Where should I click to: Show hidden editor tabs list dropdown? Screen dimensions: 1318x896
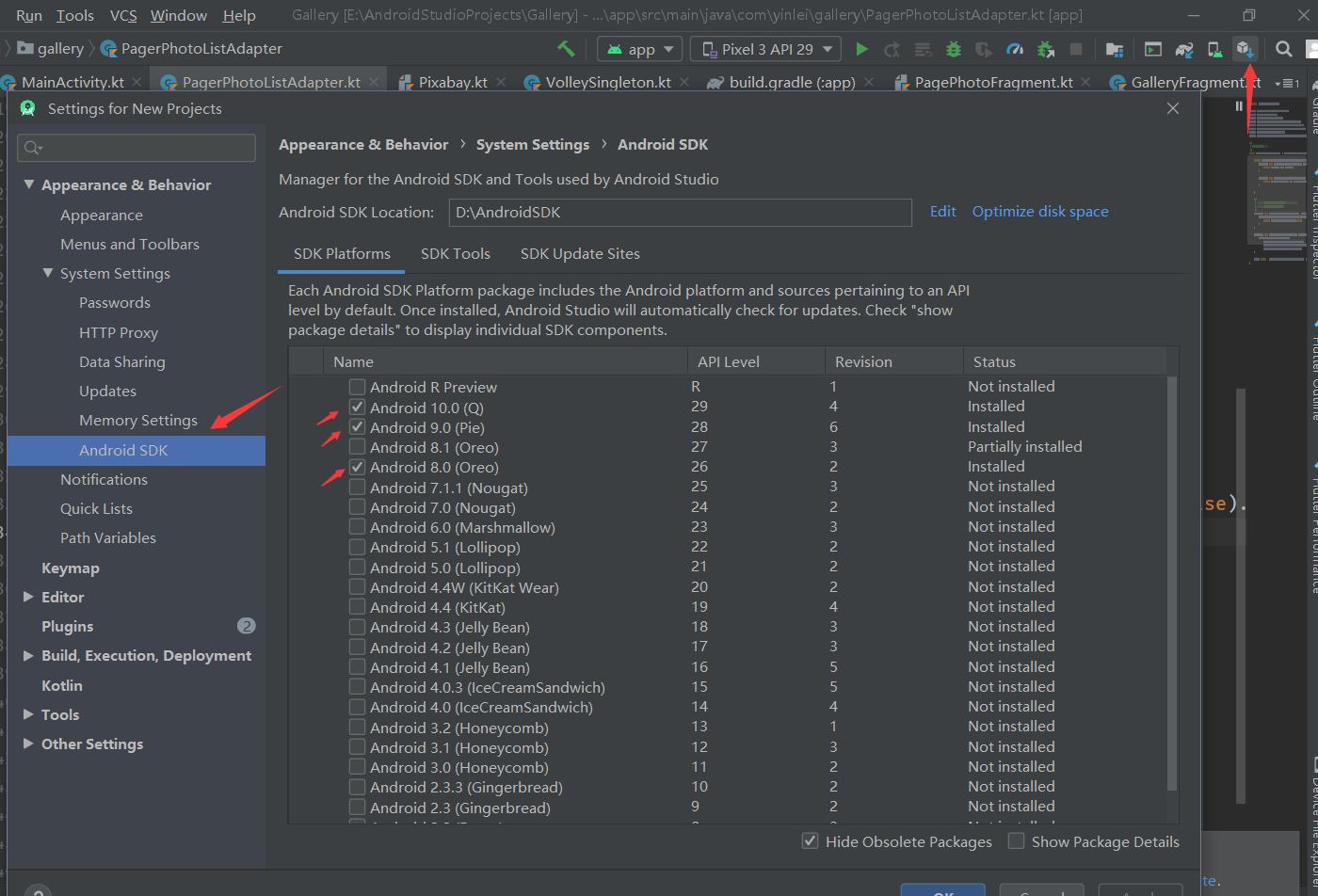point(1286,83)
